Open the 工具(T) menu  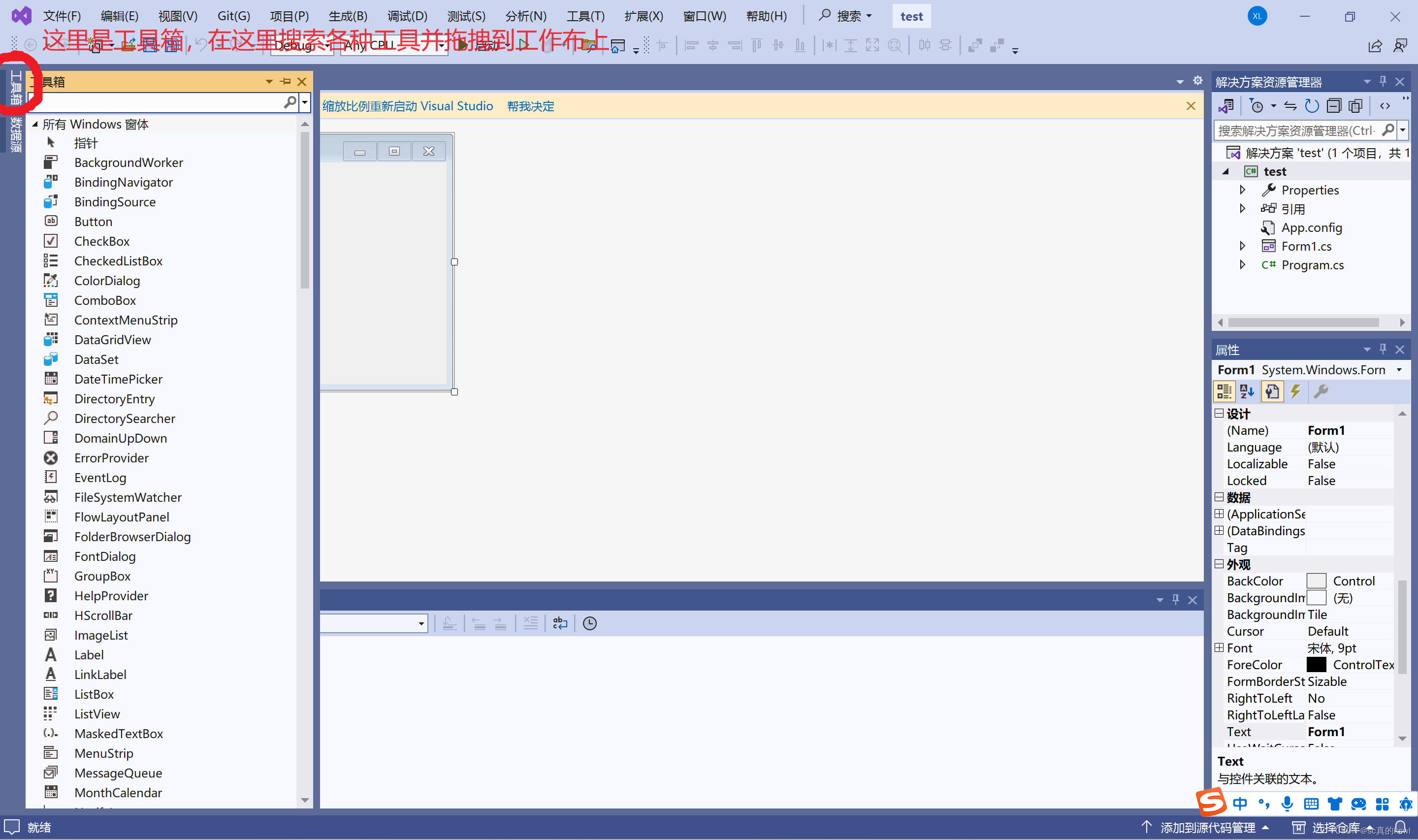(585, 16)
